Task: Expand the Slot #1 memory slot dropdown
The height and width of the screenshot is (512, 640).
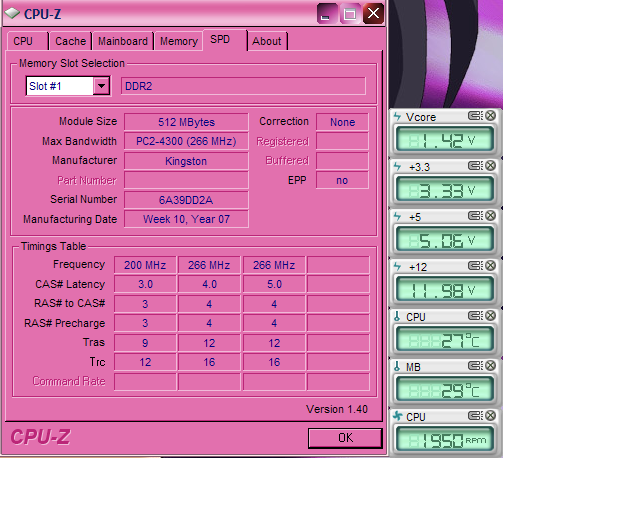Action: point(101,86)
